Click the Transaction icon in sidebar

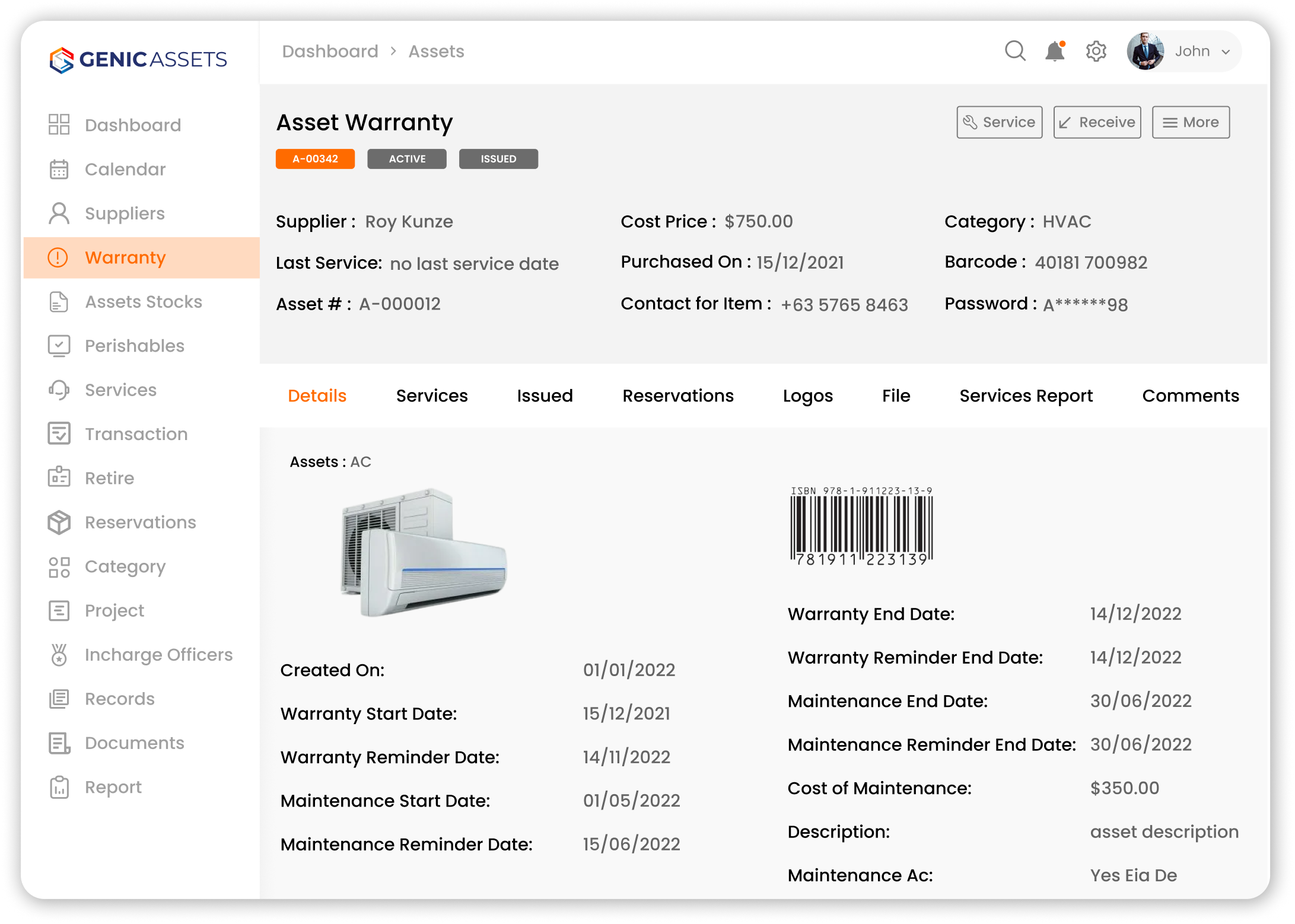[x=59, y=434]
